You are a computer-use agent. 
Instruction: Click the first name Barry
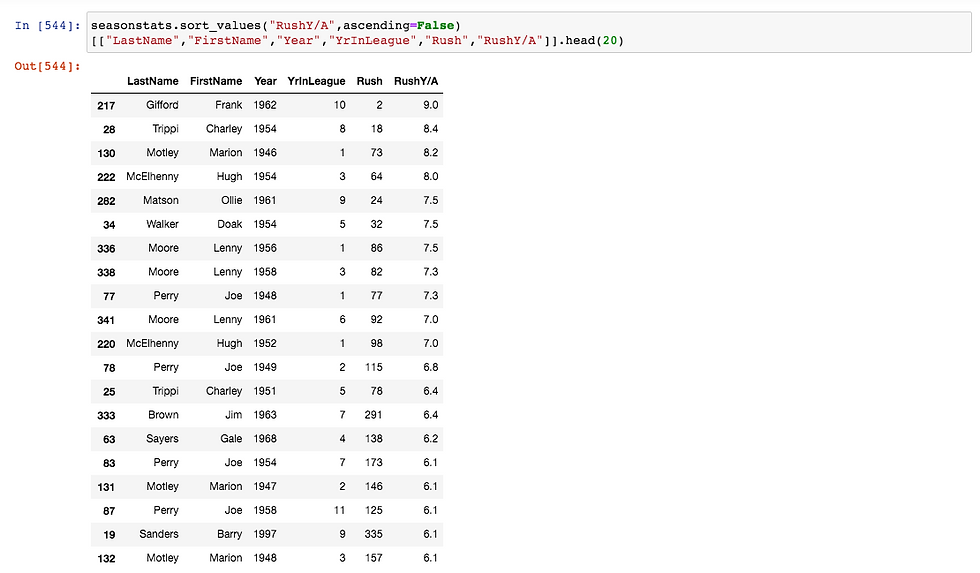229,534
